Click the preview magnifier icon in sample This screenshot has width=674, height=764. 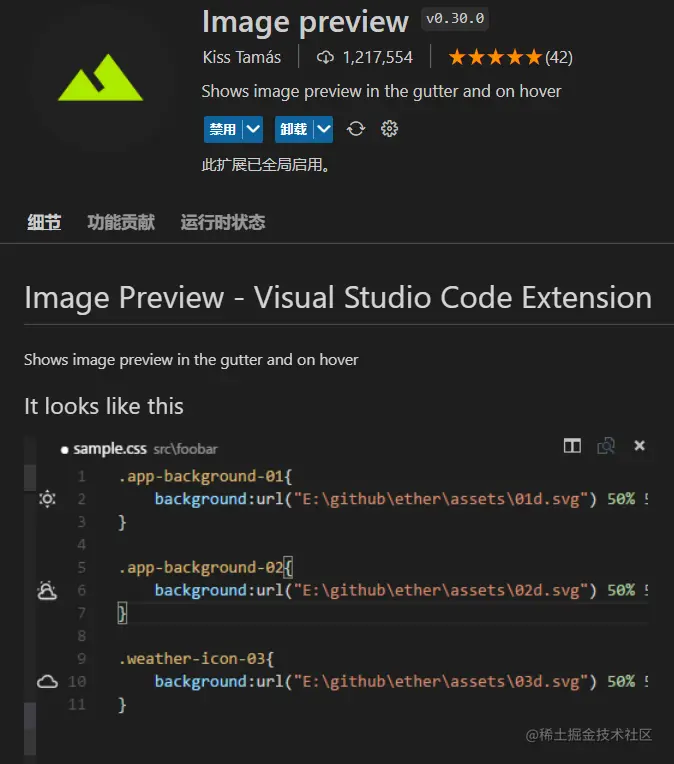606,445
